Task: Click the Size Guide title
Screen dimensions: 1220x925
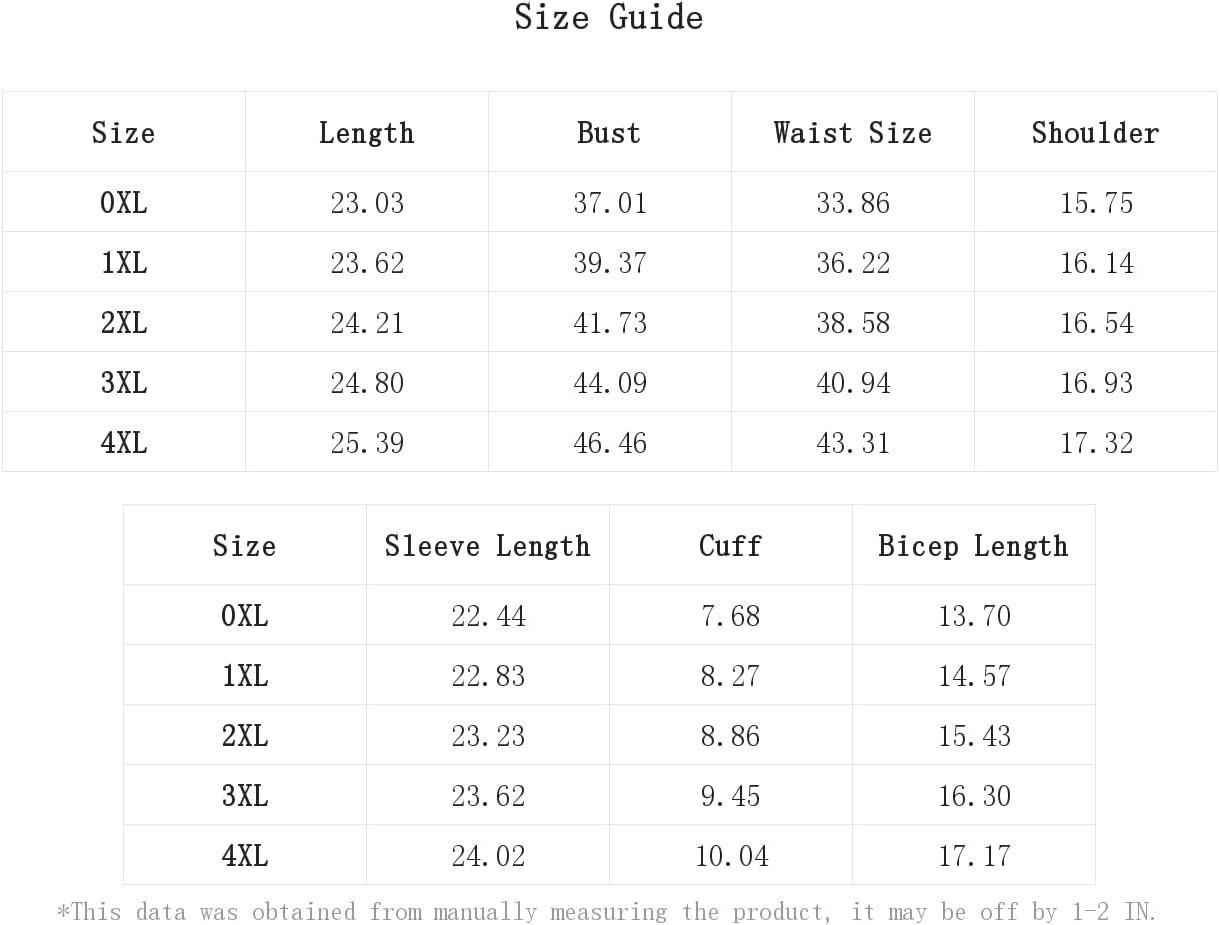Action: pos(609,17)
